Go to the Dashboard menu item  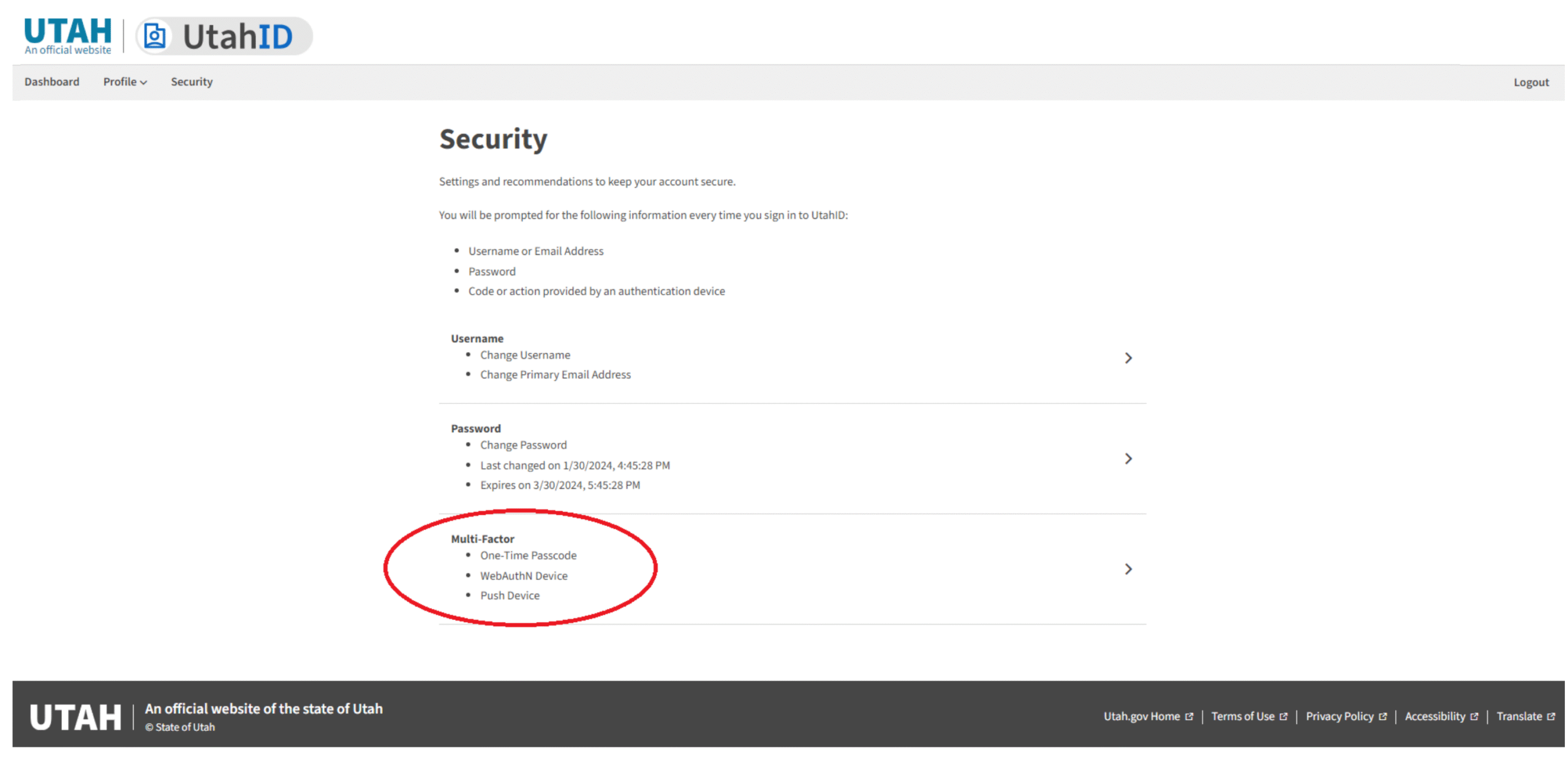coord(52,82)
